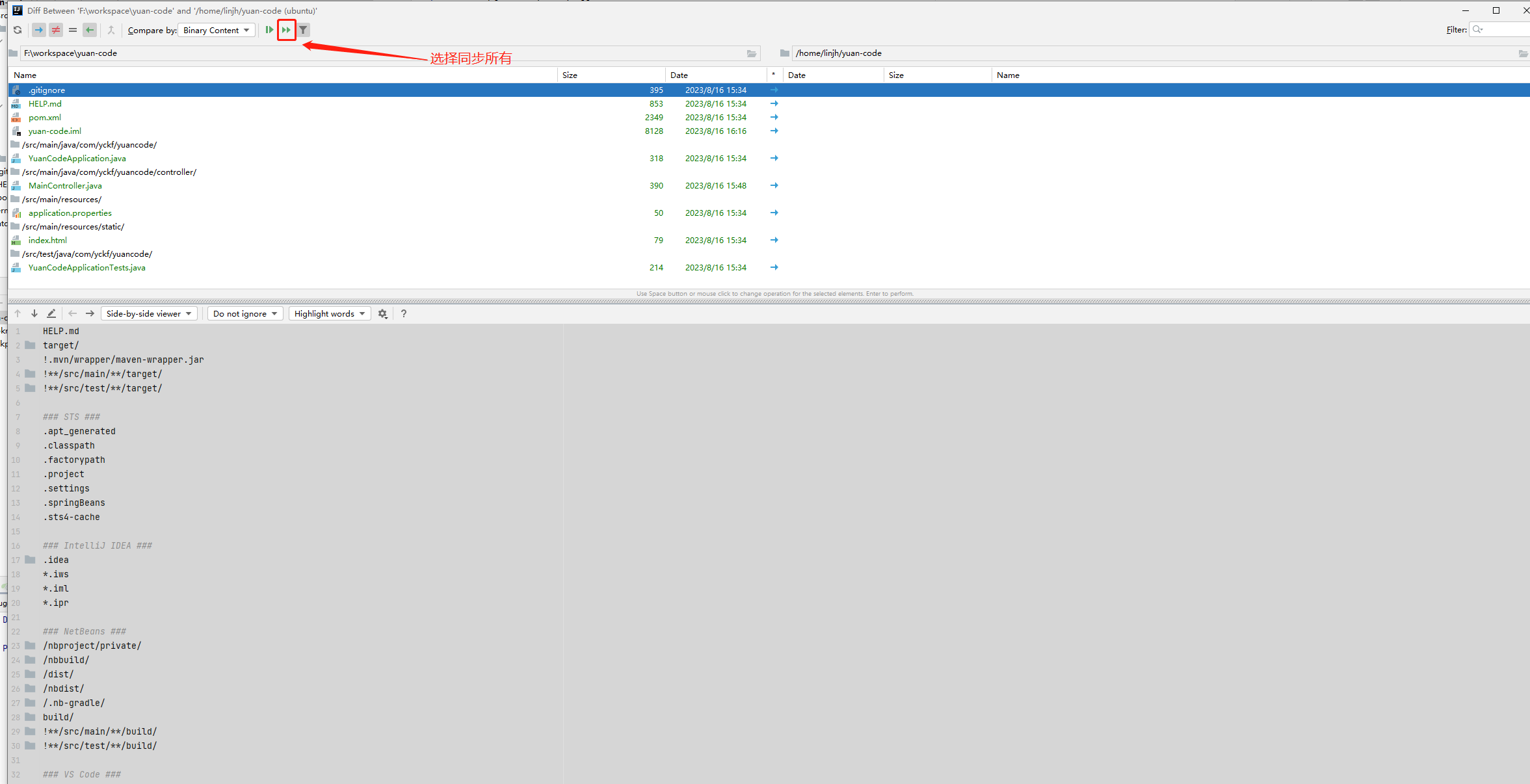Expand the Do not ignore dropdown
Viewport: 1530px width, 784px height.
[245, 313]
